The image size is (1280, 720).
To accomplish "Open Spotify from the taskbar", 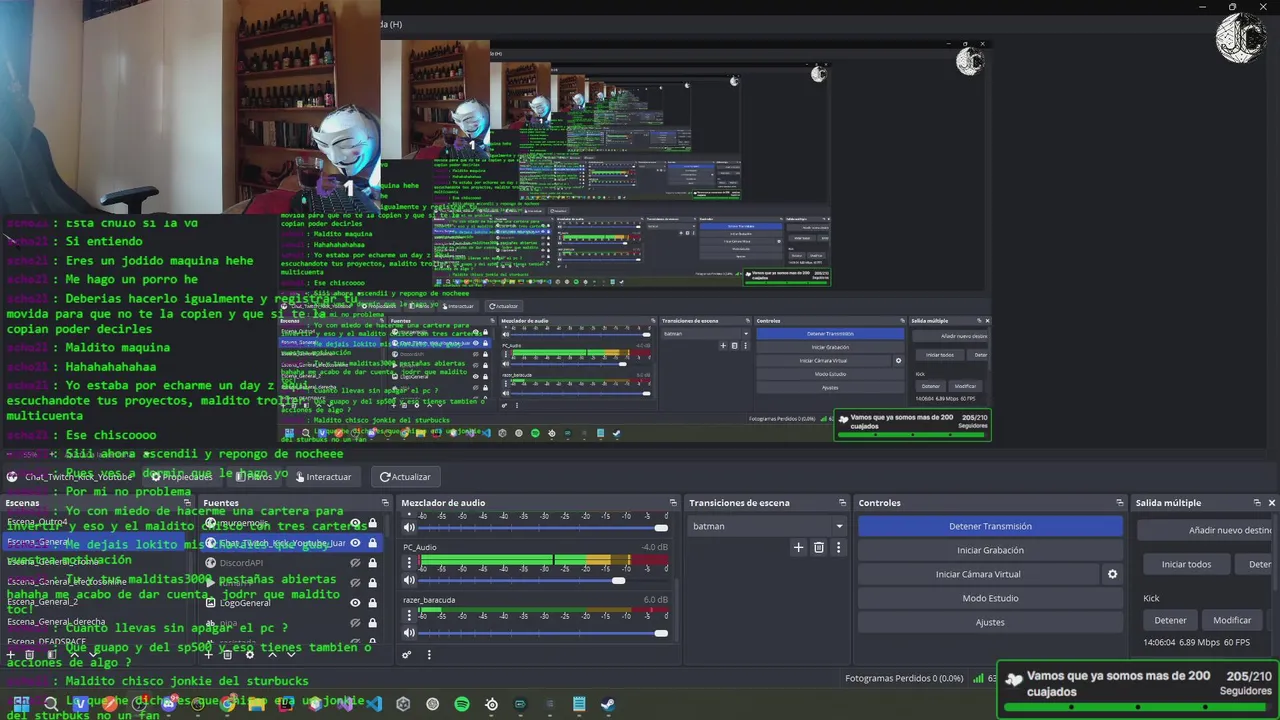I will click(x=462, y=704).
